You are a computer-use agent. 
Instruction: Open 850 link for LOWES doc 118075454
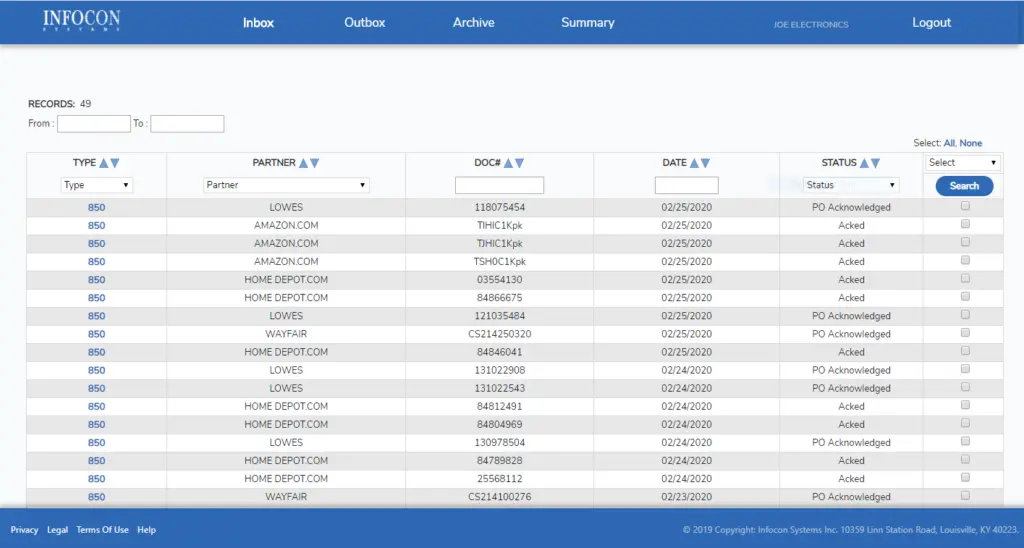97,208
